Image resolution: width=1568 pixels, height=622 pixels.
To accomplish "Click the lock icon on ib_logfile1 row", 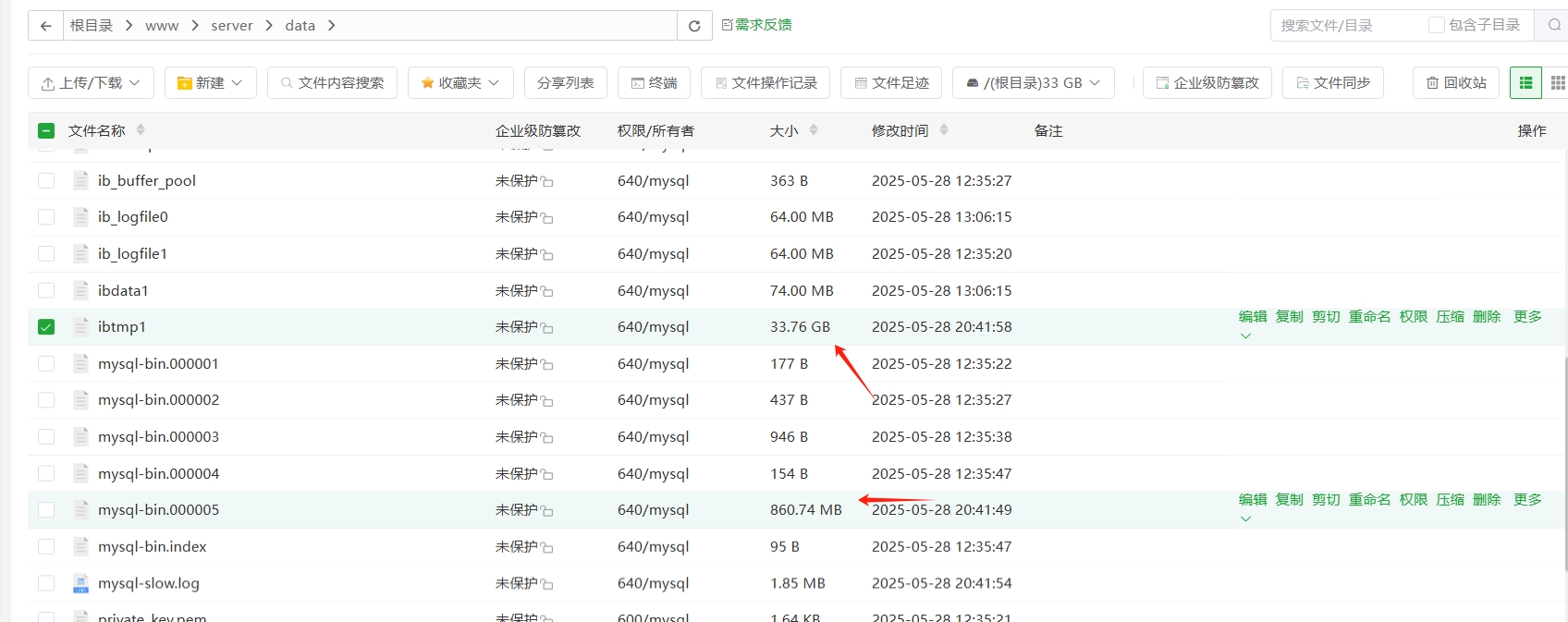I will click(547, 255).
